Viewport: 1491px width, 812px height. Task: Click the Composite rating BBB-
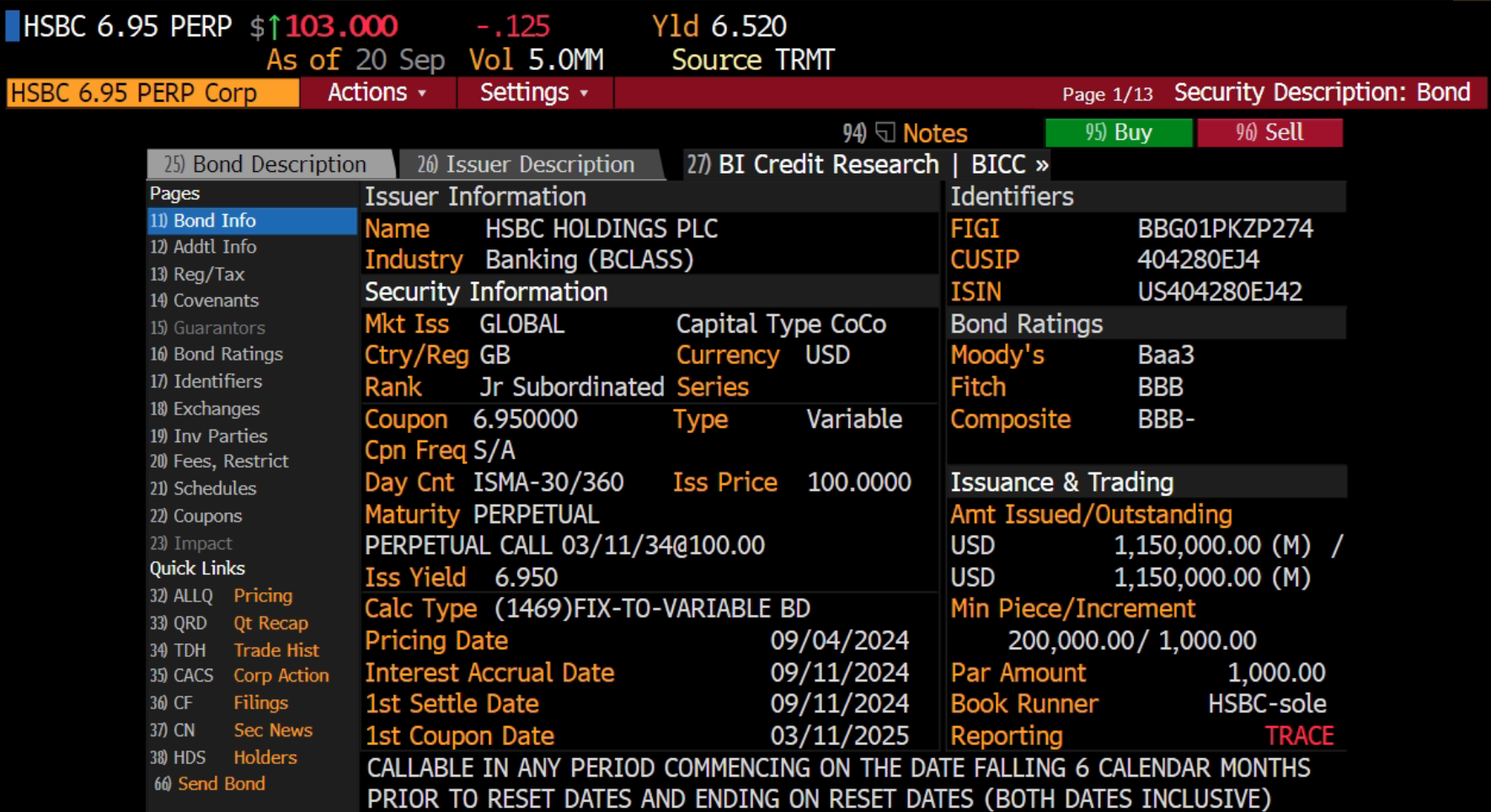[x=1166, y=419]
